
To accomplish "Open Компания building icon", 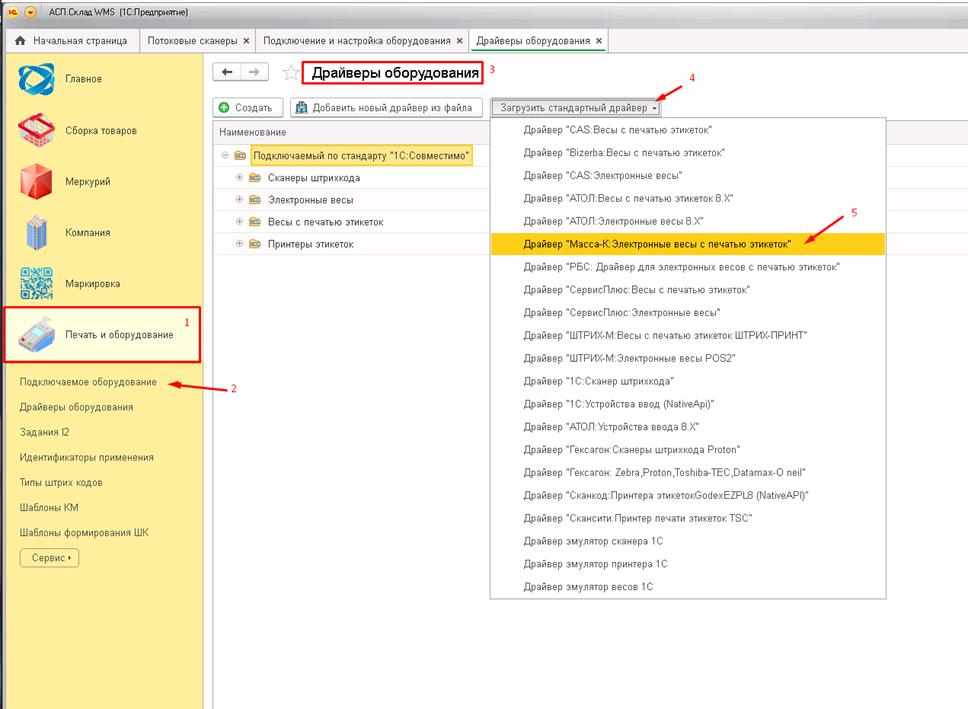I will click(x=36, y=233).
